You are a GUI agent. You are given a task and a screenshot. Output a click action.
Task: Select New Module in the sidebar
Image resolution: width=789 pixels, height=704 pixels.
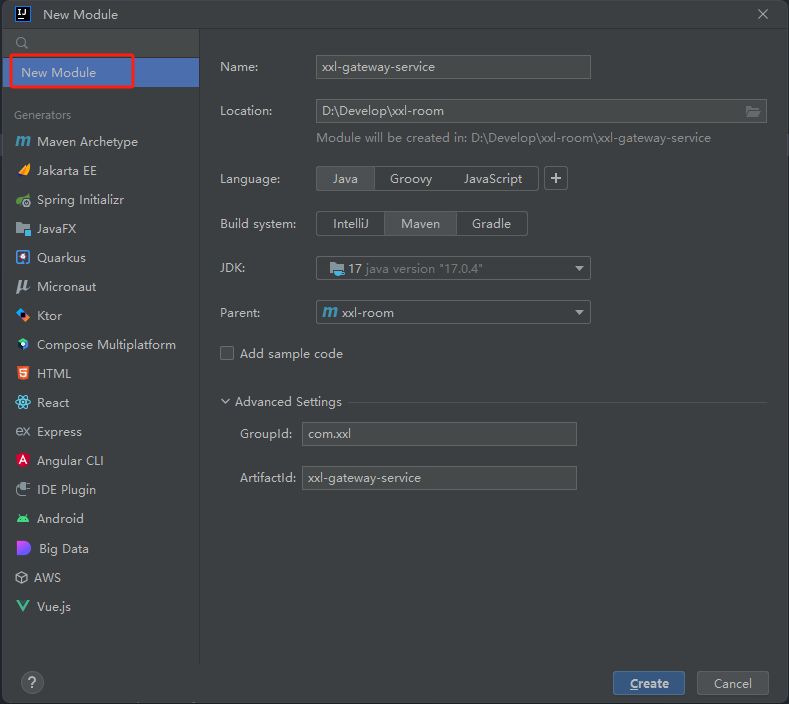click(x=101, y=72)
